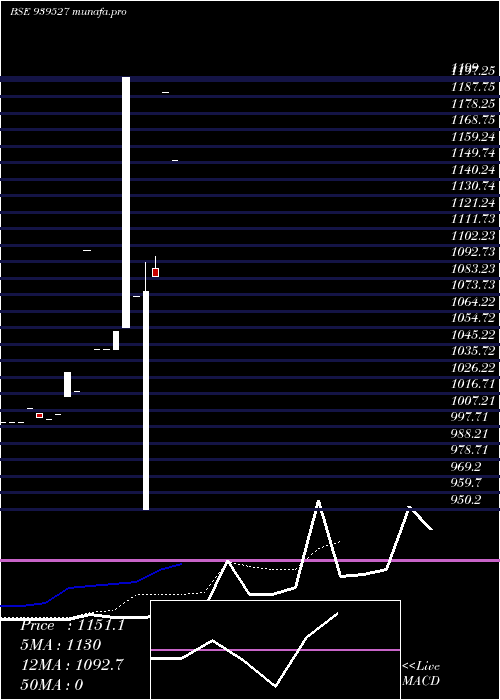Click the 1035.72 price axis label
The width and height of the screenshot is (500, 700).
click(473, 351)
